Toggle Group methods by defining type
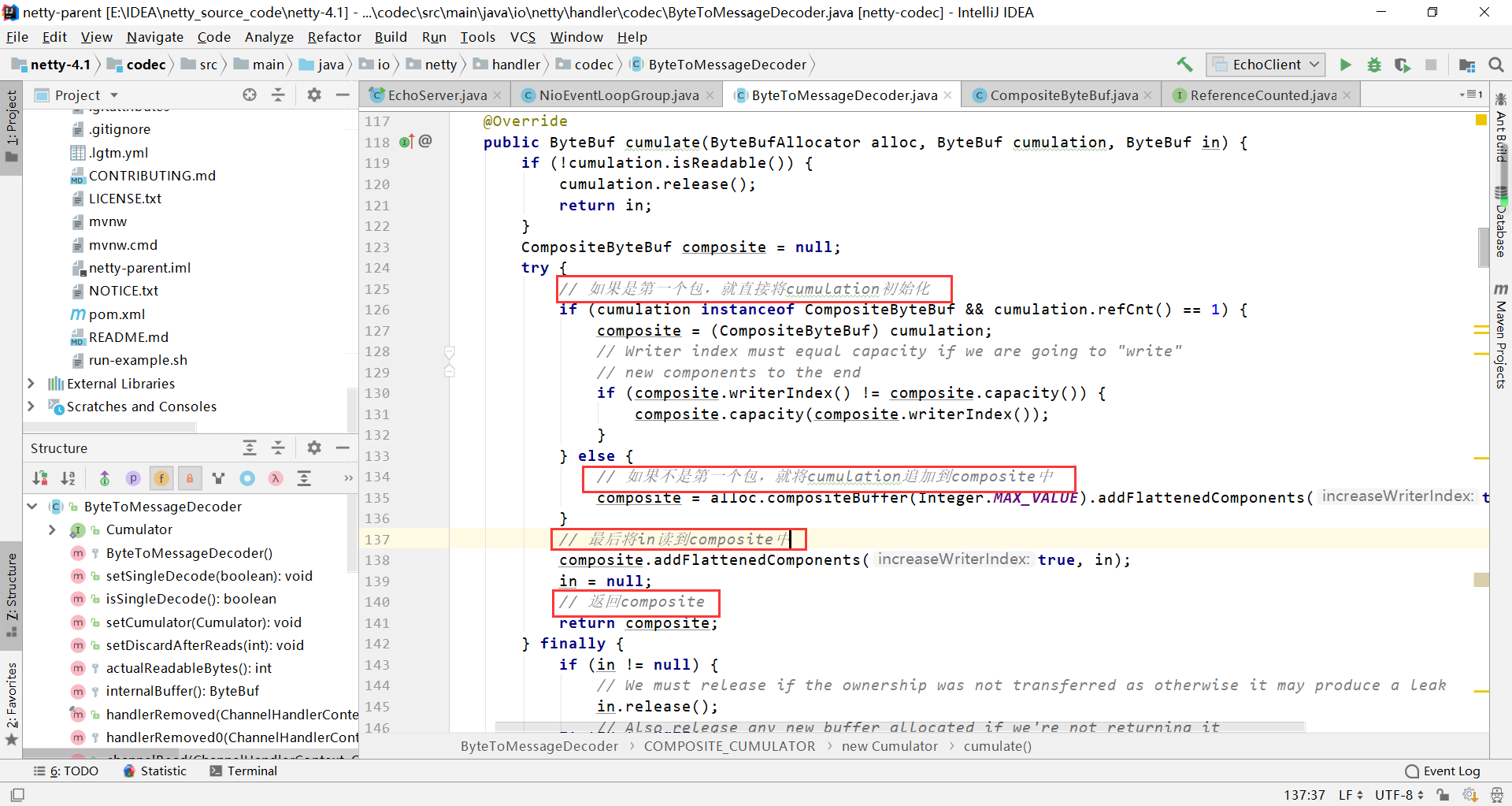Screen dimensions: 1512x806 pos(219,478)
